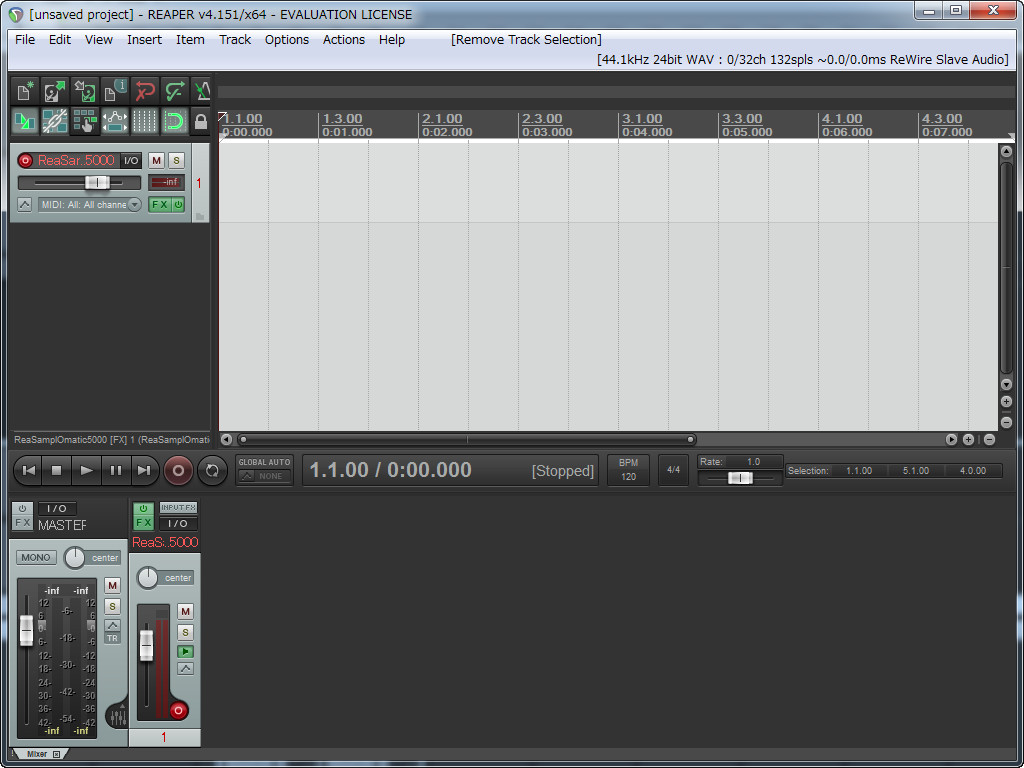1024x768 pixels.
Task: Open Project Settings via the info icon
Action: (x=115, y=91)
